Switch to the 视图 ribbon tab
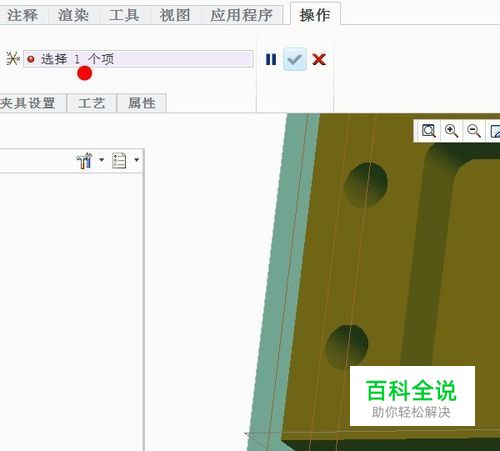Viewport: 500px width, 451px height. pyautogui.click(x=175, y=15)
